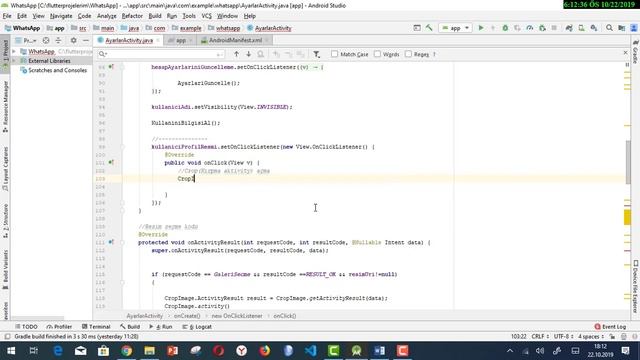Click the Make Project hammer icon
Image resolution: width=640 pixels, height=360 pixels.
coord(429,28)
